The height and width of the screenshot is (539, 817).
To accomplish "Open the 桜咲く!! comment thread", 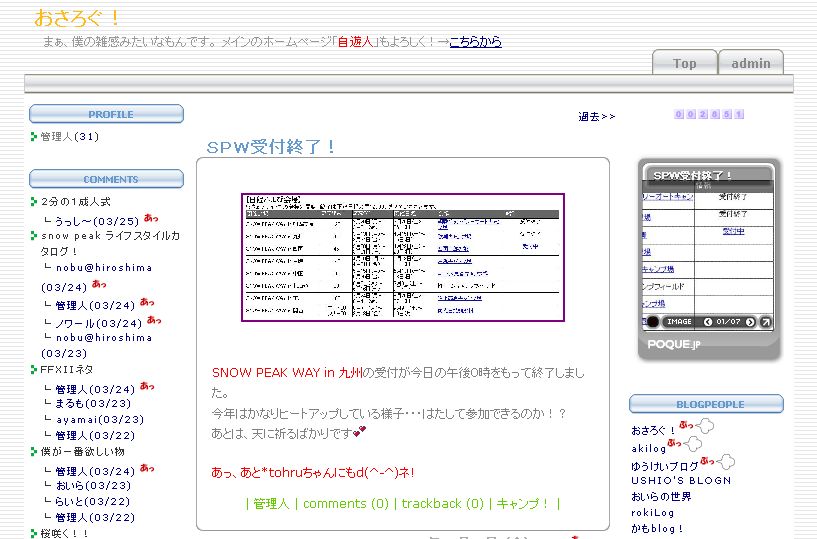I will click(65, 533).
